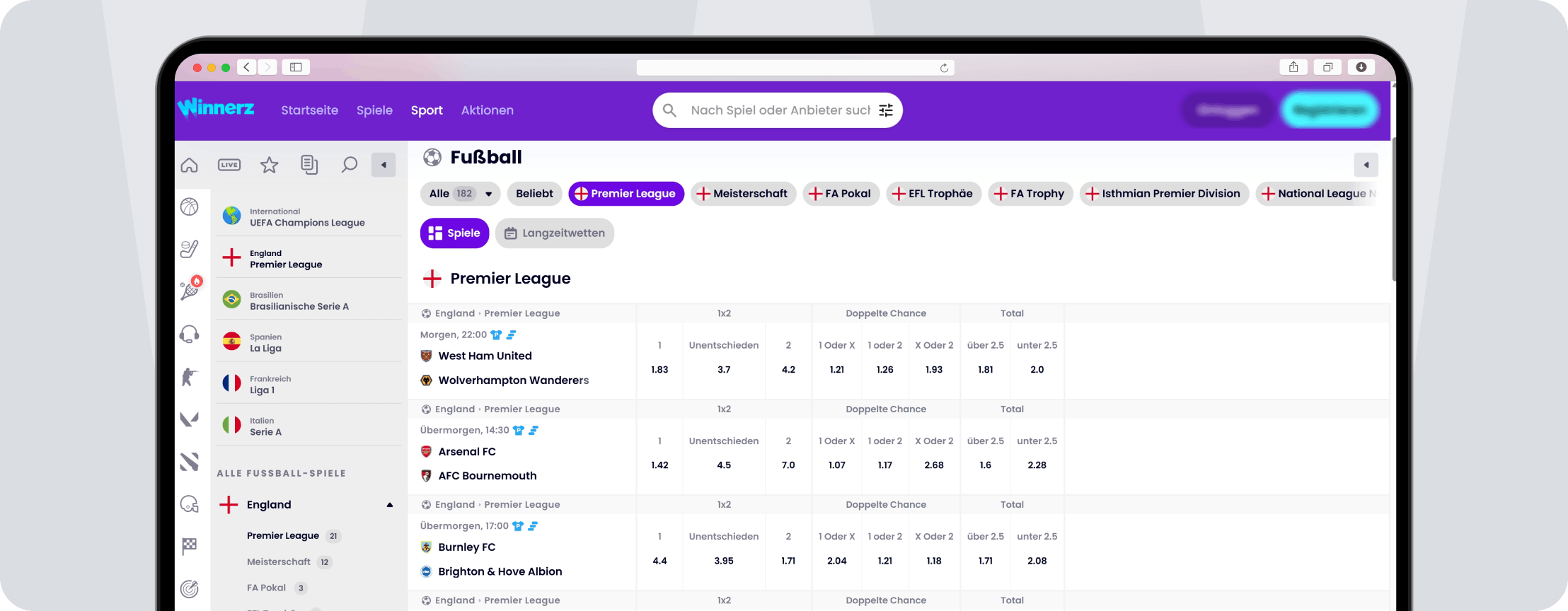Click the browser back button
The width and height of the screenshot is (1568, 611).
[x=246, y=67]
